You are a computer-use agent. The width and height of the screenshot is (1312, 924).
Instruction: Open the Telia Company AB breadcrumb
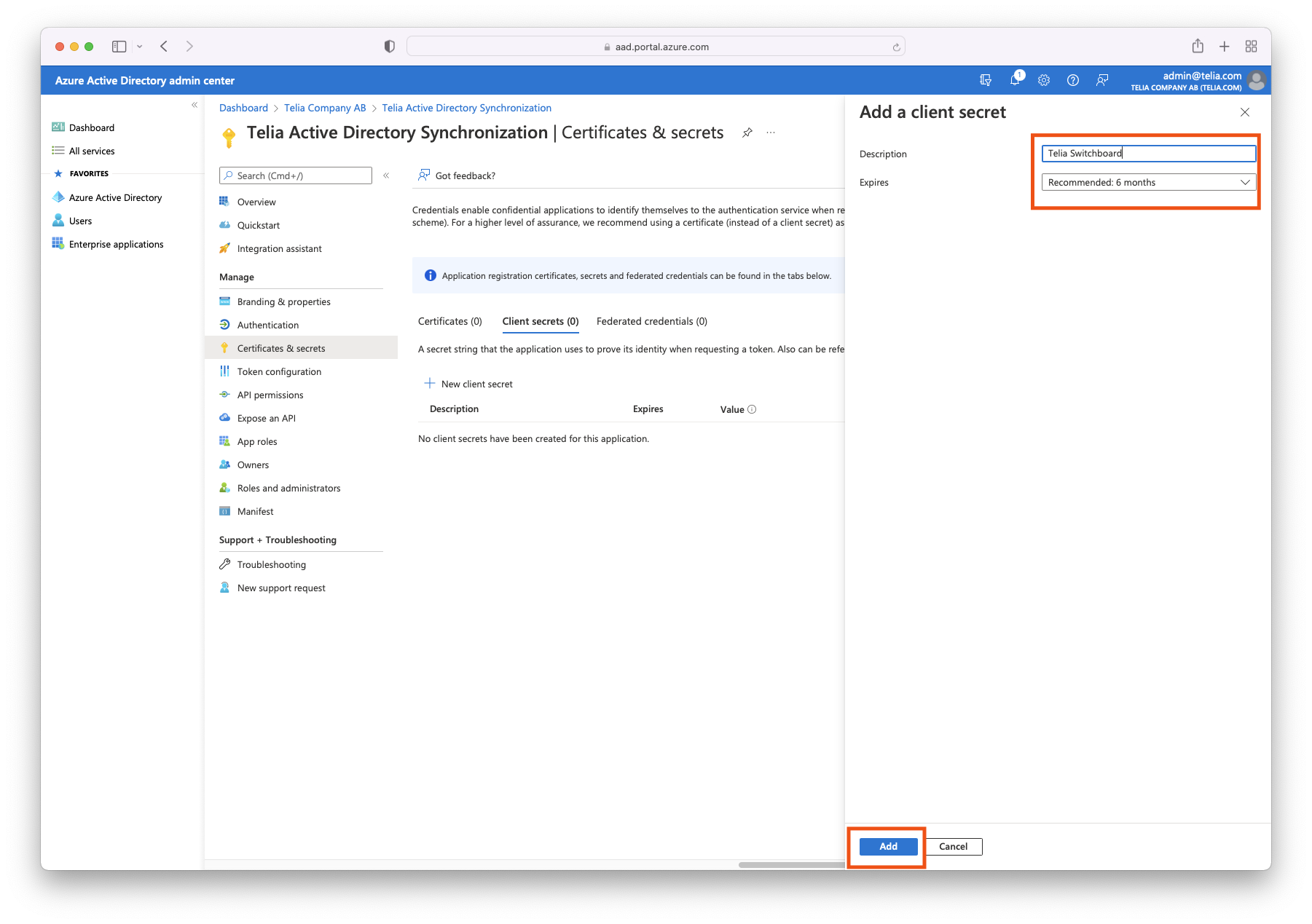pos(325,108)
